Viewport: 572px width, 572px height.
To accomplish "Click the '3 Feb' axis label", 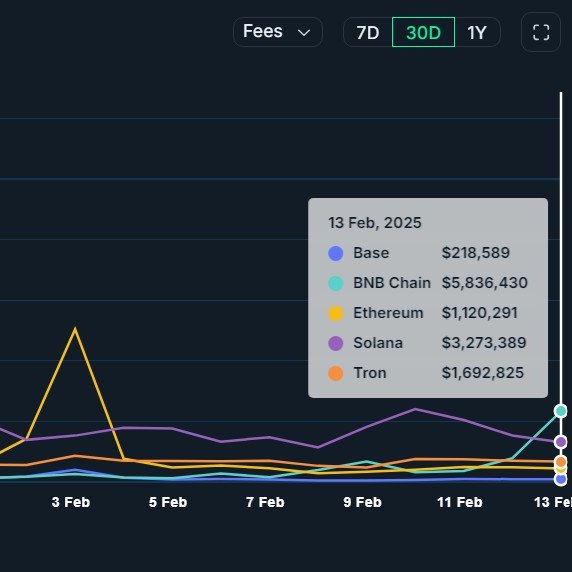I will (71, 502).
